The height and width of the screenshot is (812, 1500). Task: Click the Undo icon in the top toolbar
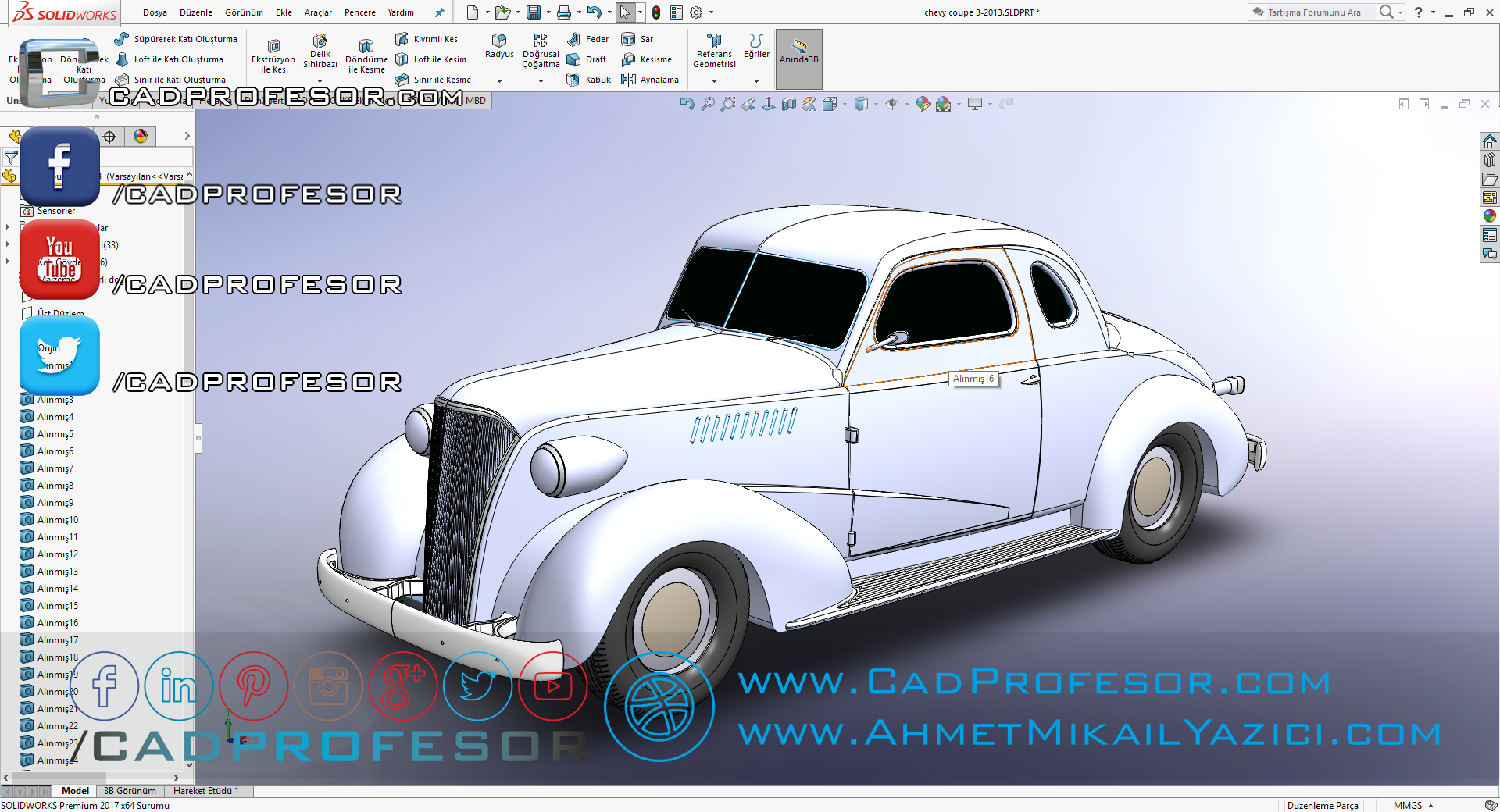594,12
